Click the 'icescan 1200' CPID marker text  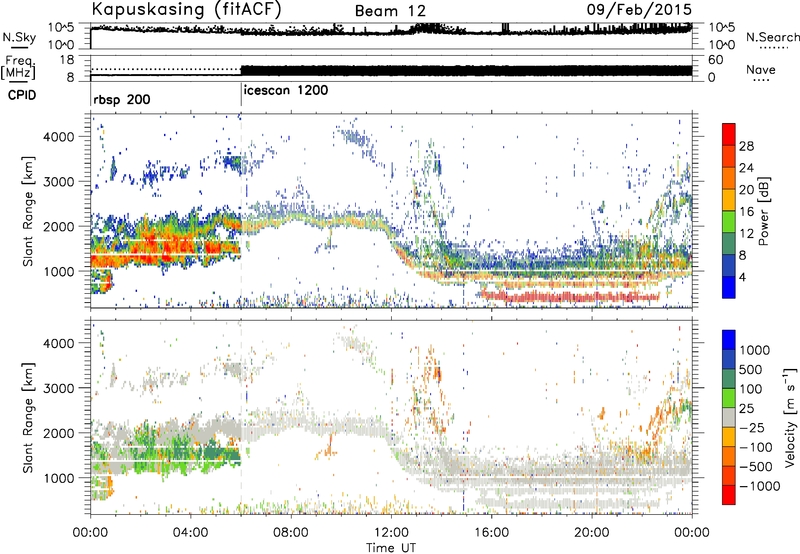[286, 91]
